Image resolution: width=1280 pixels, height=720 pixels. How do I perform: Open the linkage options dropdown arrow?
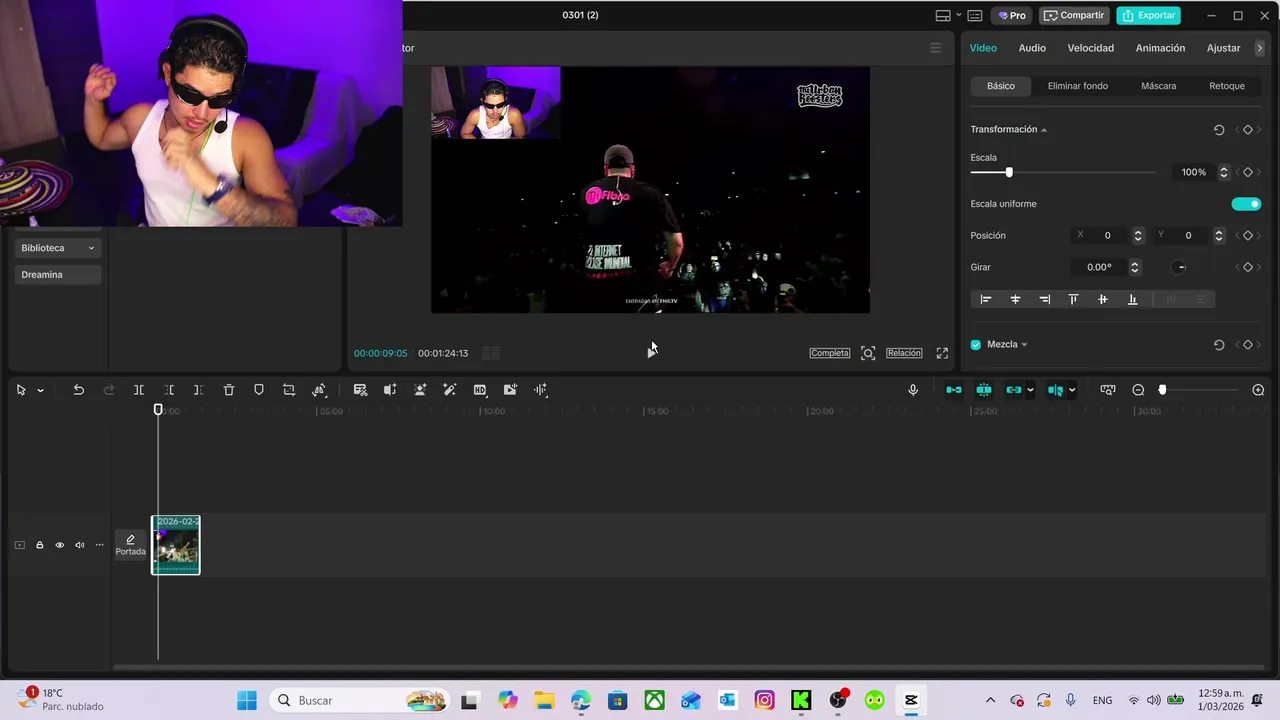coord(1030,390)
